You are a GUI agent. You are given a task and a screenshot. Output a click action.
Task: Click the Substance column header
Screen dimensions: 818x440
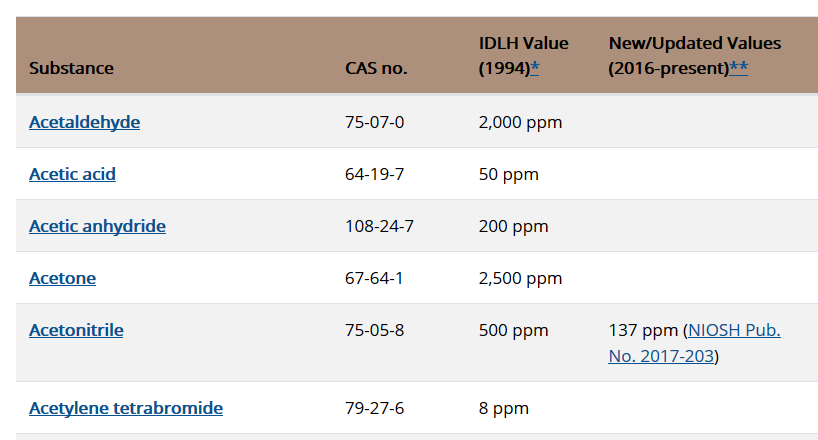pos(71,68)
